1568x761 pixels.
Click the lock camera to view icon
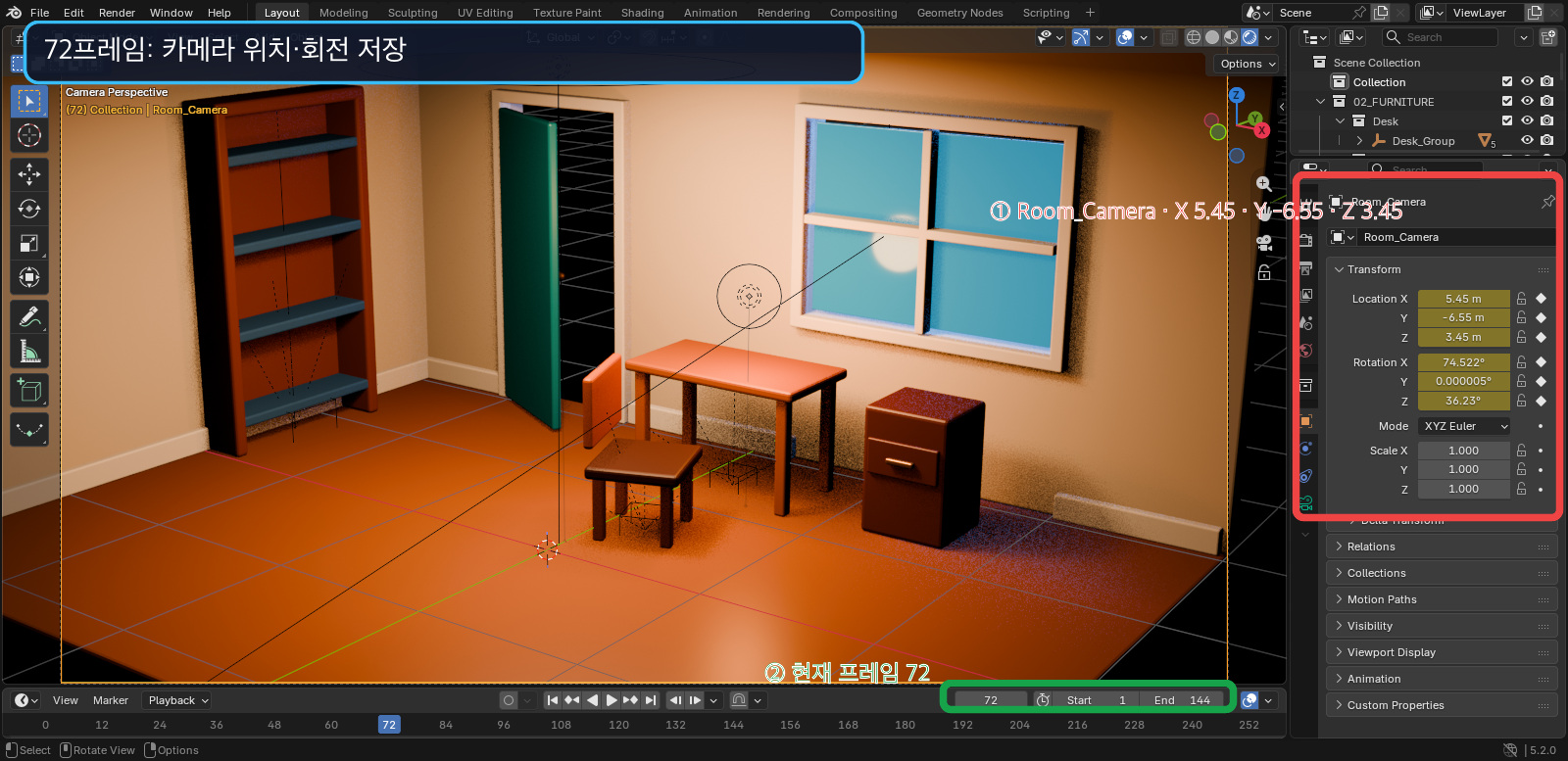[x=1264, y=272]
